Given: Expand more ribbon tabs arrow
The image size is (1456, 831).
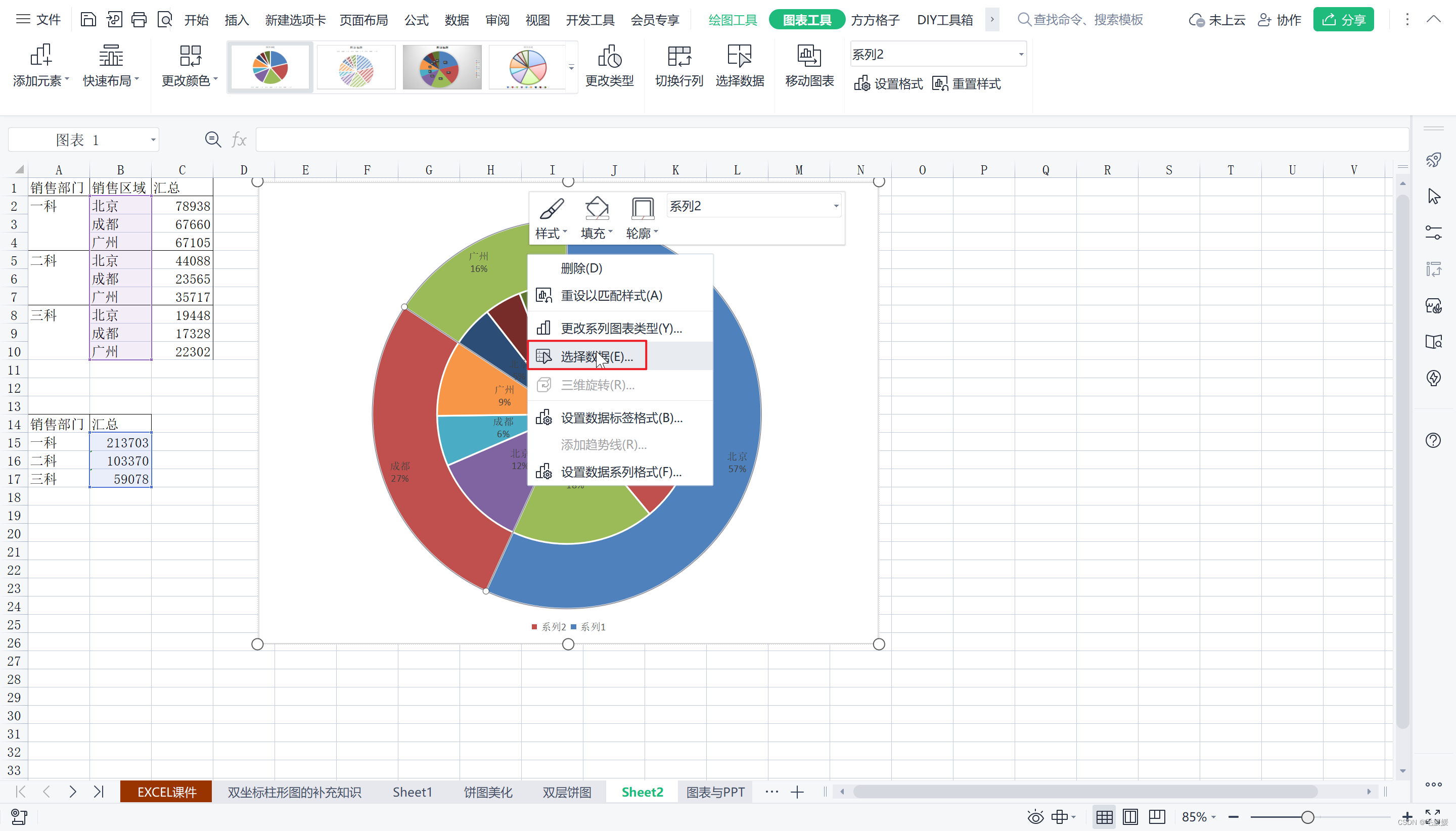Looking at the screenshot, I should point(992,19).
